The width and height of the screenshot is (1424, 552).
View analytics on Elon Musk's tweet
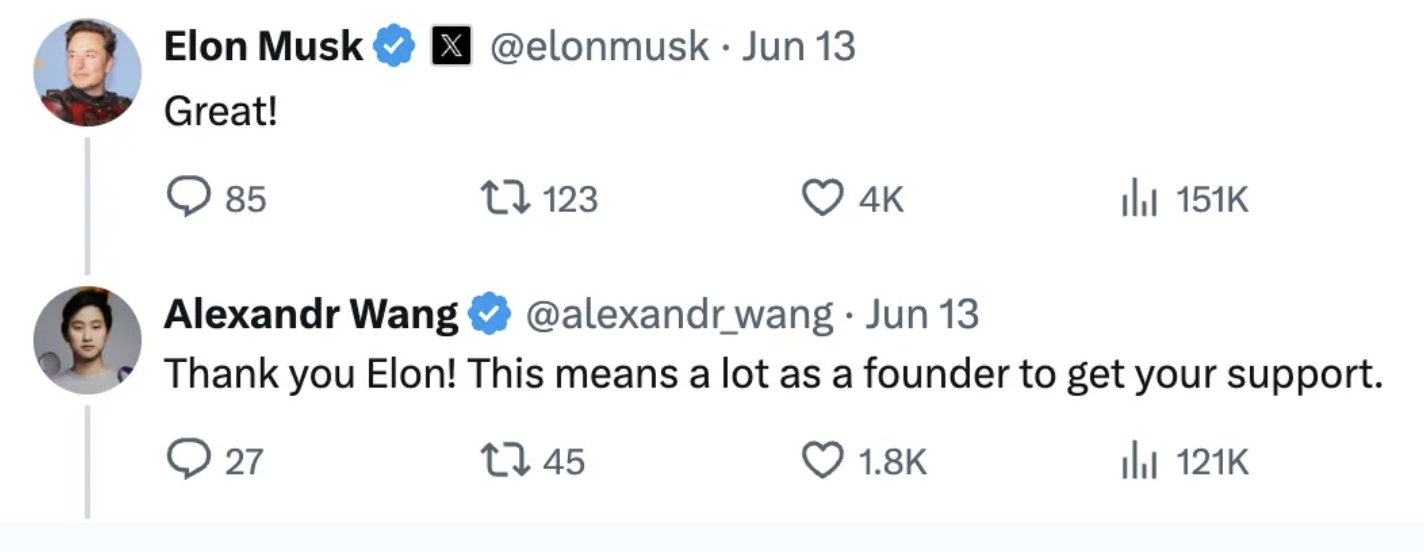click(x=1138, y=200)
